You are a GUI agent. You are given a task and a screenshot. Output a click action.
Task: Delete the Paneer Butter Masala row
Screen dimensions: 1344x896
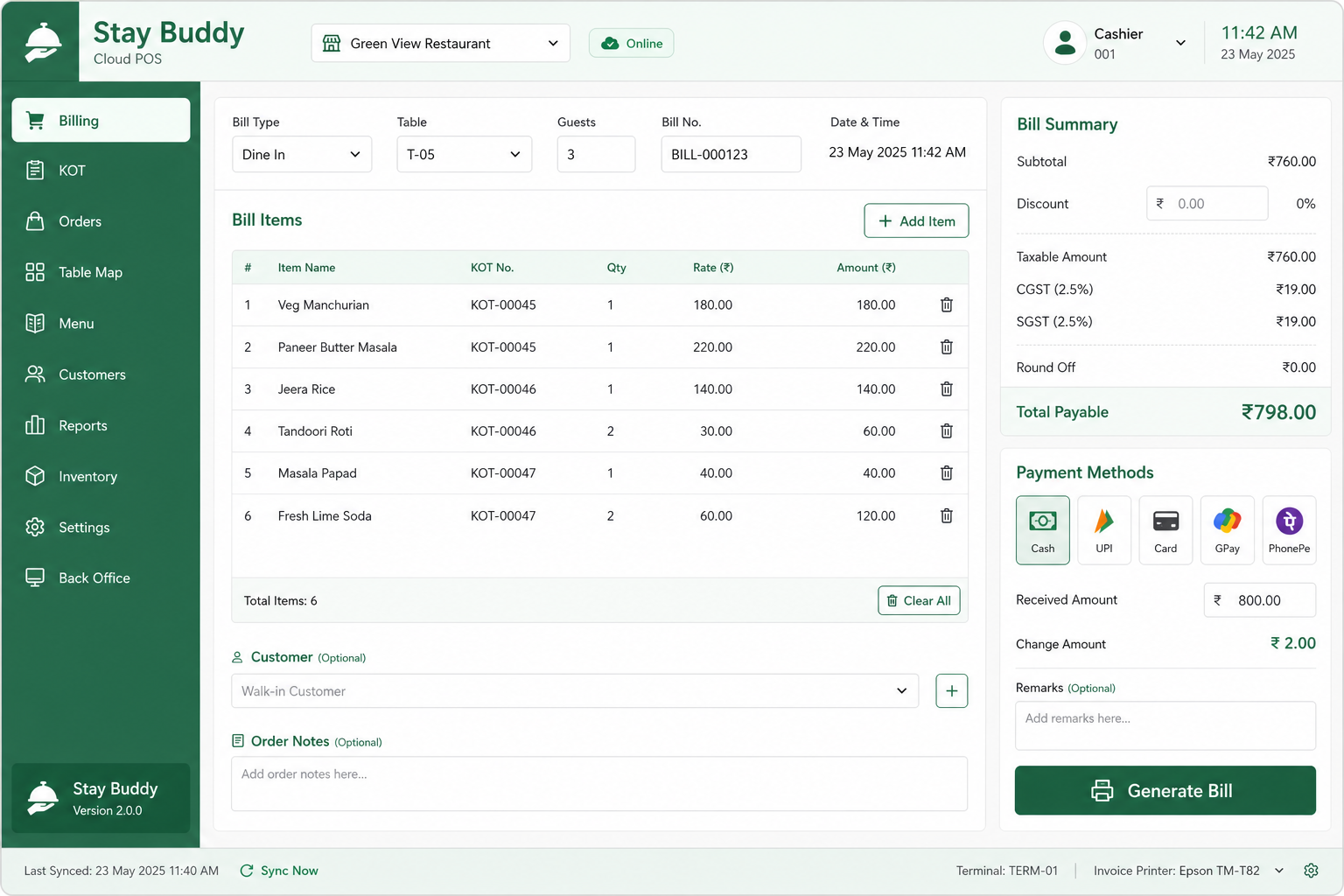coord(946,347)
